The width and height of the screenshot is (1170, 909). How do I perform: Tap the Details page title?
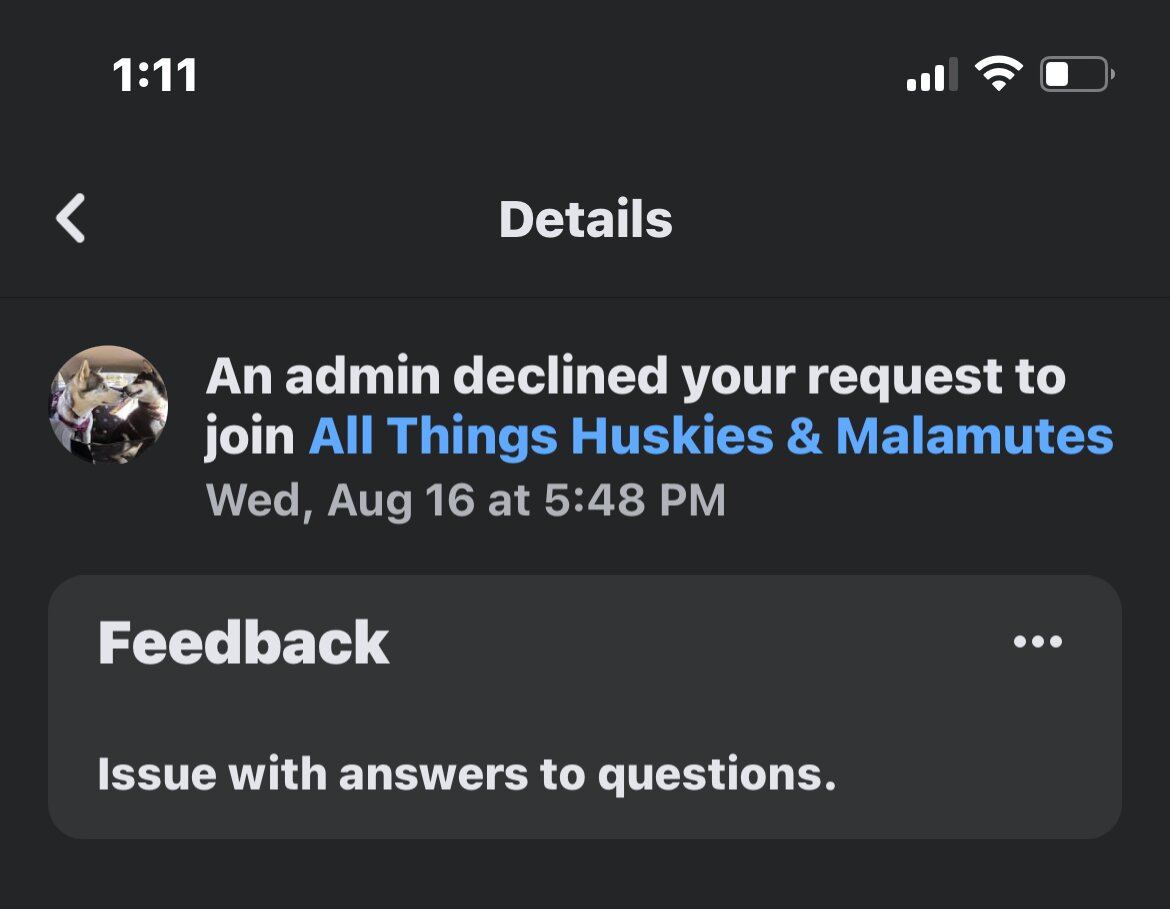[585, 219]
